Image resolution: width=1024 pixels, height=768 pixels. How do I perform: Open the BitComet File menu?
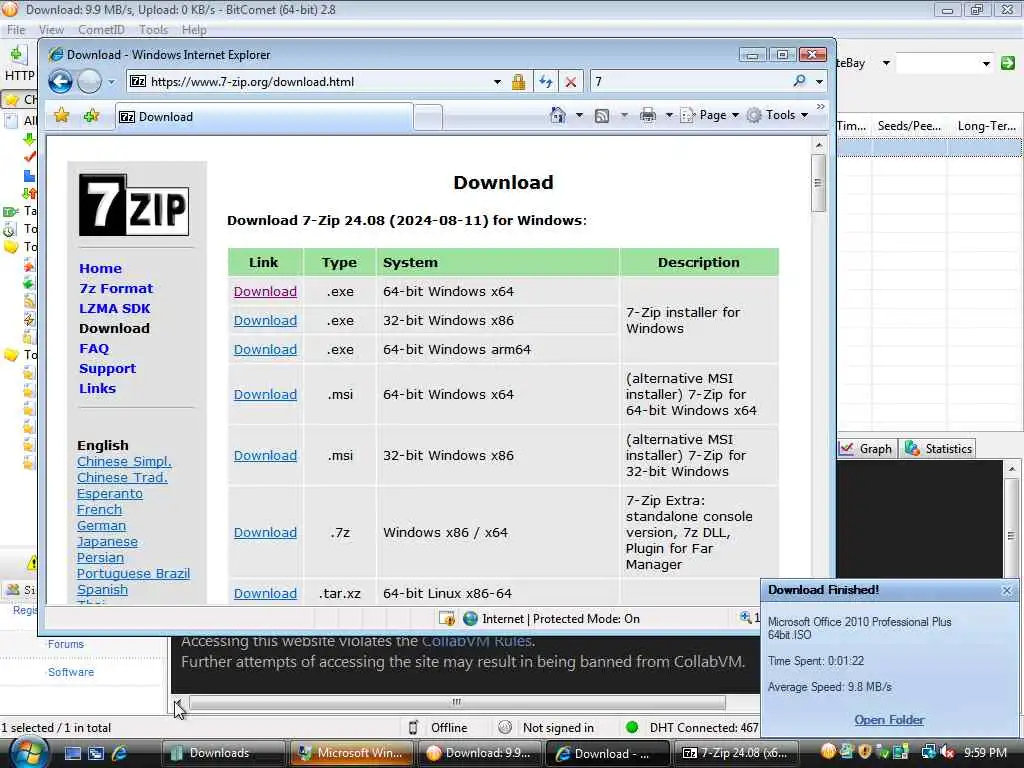coord(16,29)
